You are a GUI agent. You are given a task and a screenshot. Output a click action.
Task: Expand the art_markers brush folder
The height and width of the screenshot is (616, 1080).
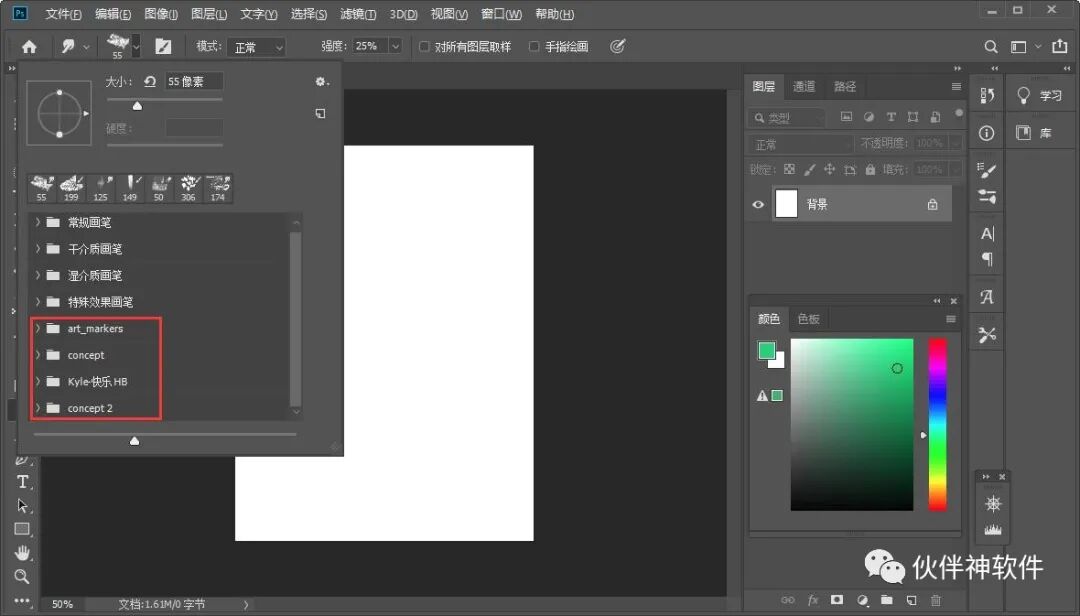[x=38, y=328]
